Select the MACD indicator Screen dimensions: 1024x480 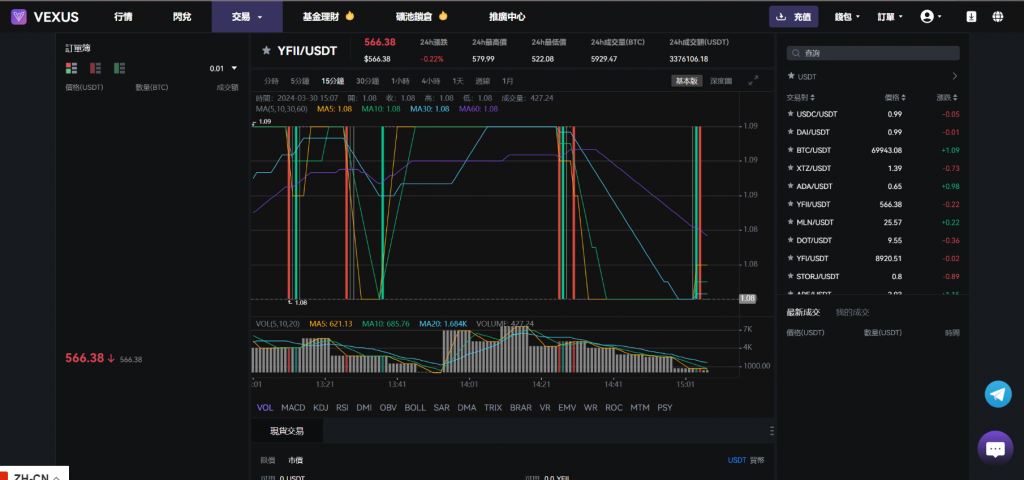(x=293, y=408)
